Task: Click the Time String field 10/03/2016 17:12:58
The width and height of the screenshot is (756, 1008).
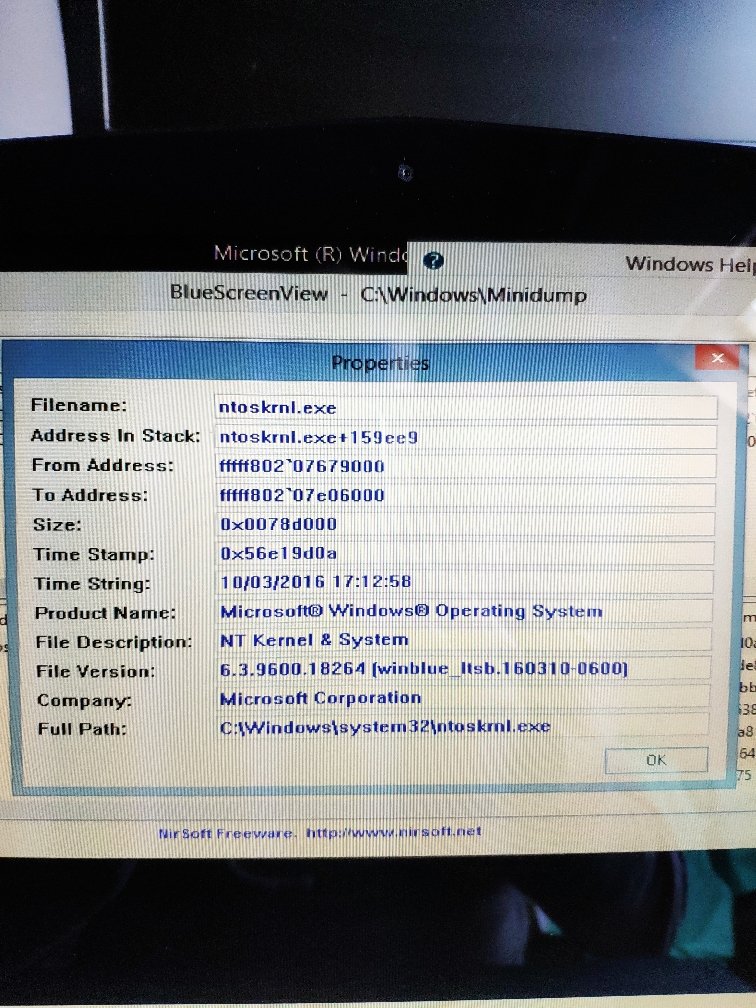Action: click(x=464, y=582)
